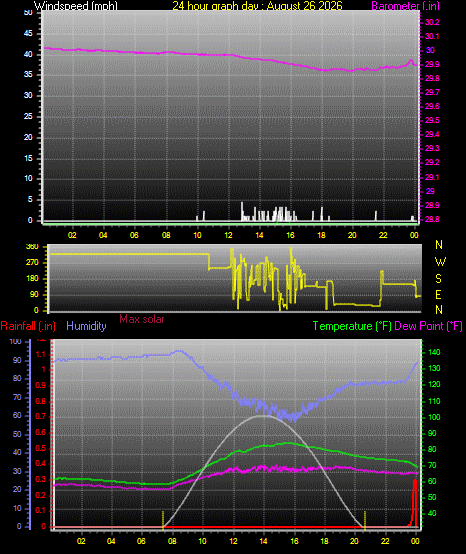
Task: Select the 0.1 rainfall axis value
Action: point(41,511)
